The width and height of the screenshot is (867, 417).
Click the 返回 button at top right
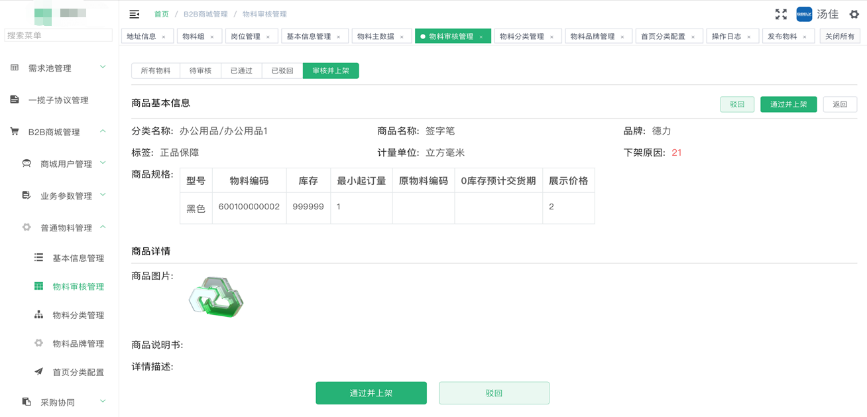838,104
